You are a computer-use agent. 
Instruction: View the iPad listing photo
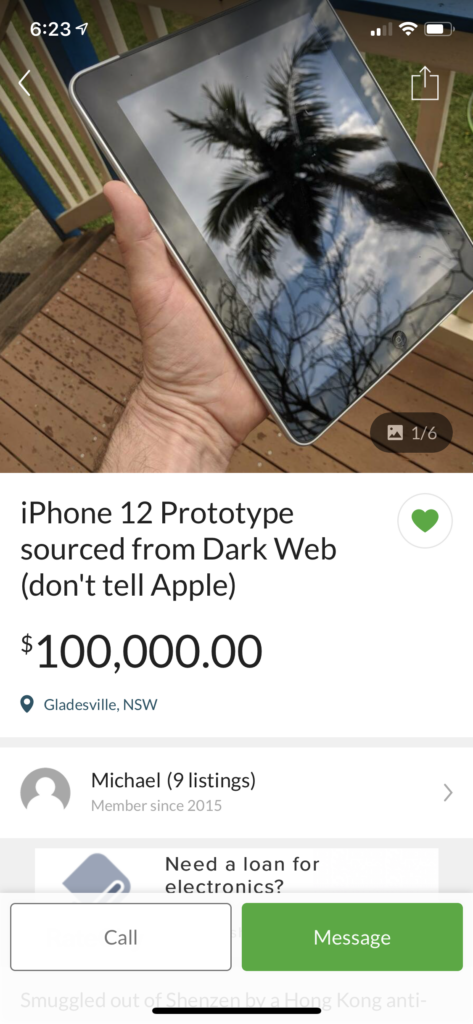tap(236, 236)
